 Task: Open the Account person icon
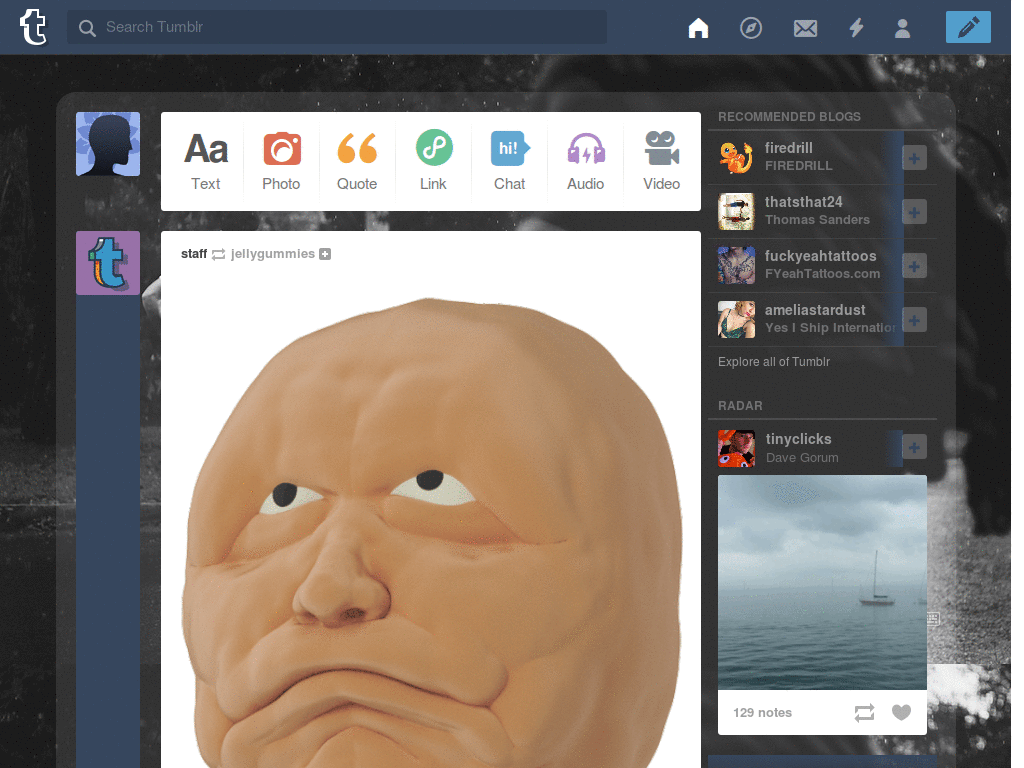tap(903, 28)
